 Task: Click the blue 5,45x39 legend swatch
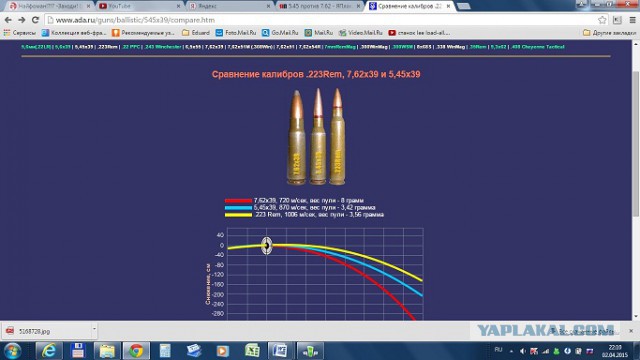coord(238,207)
